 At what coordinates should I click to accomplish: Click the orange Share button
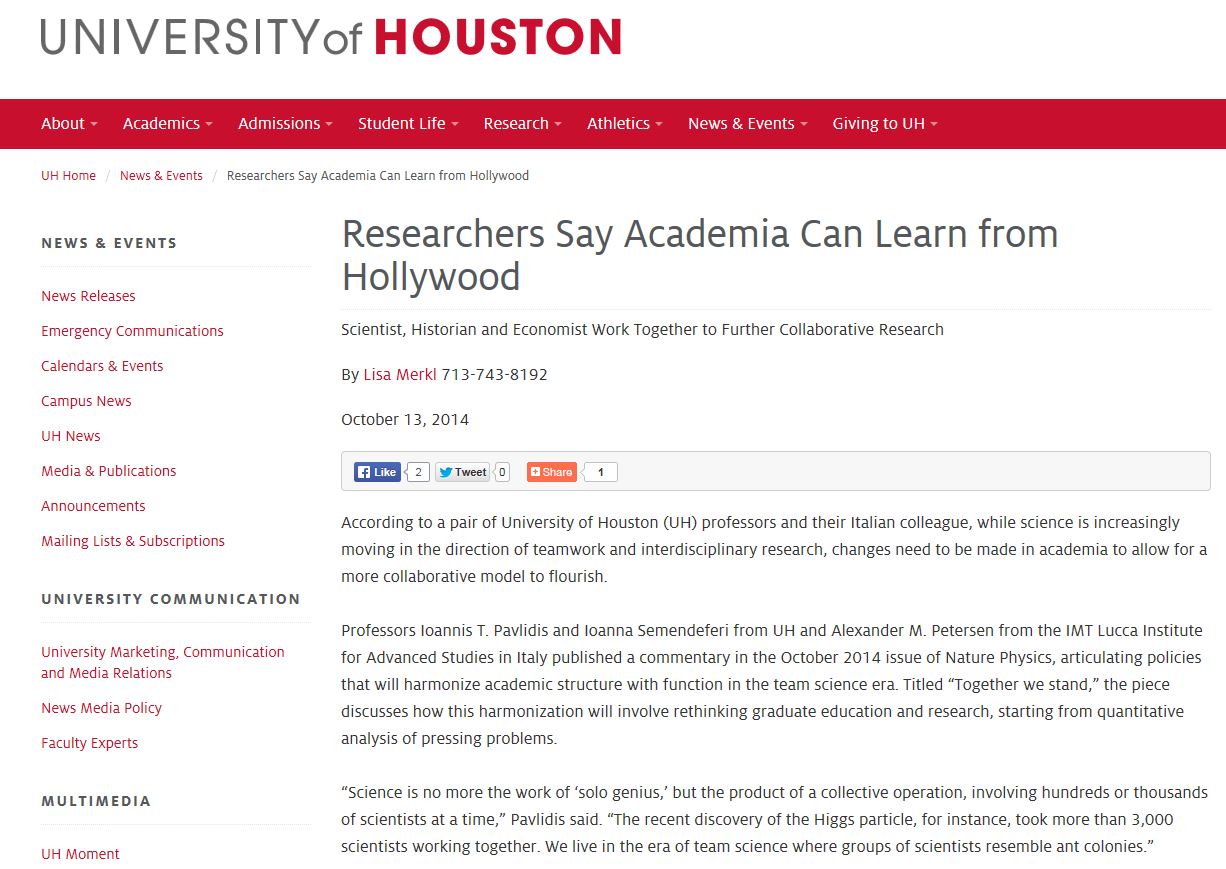552,472
